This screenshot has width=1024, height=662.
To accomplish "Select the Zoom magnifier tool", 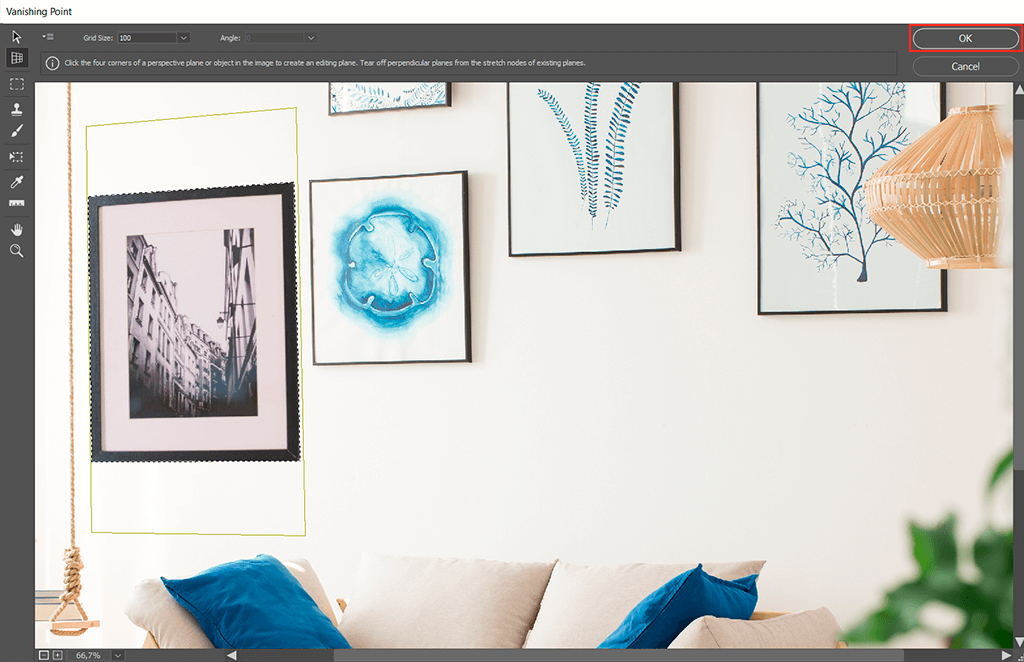I will coord(17,251).
